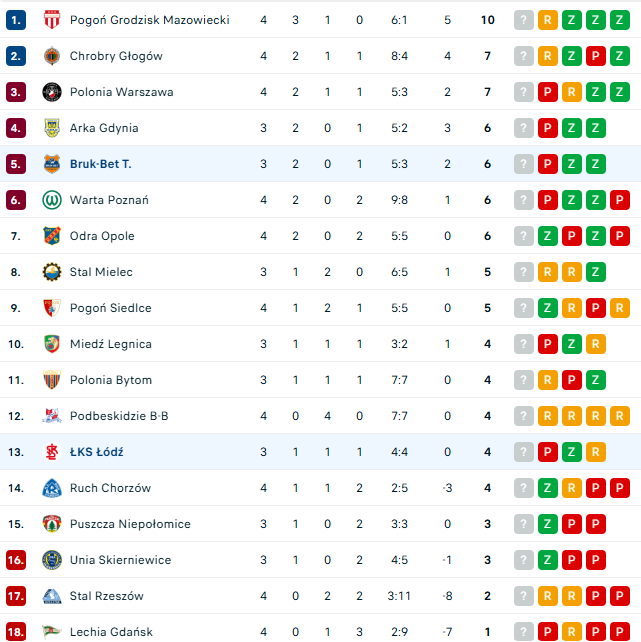Click Stal Mielec's green Z form badge
Screen dimensions: 641x642
click(x=596, y=272)
